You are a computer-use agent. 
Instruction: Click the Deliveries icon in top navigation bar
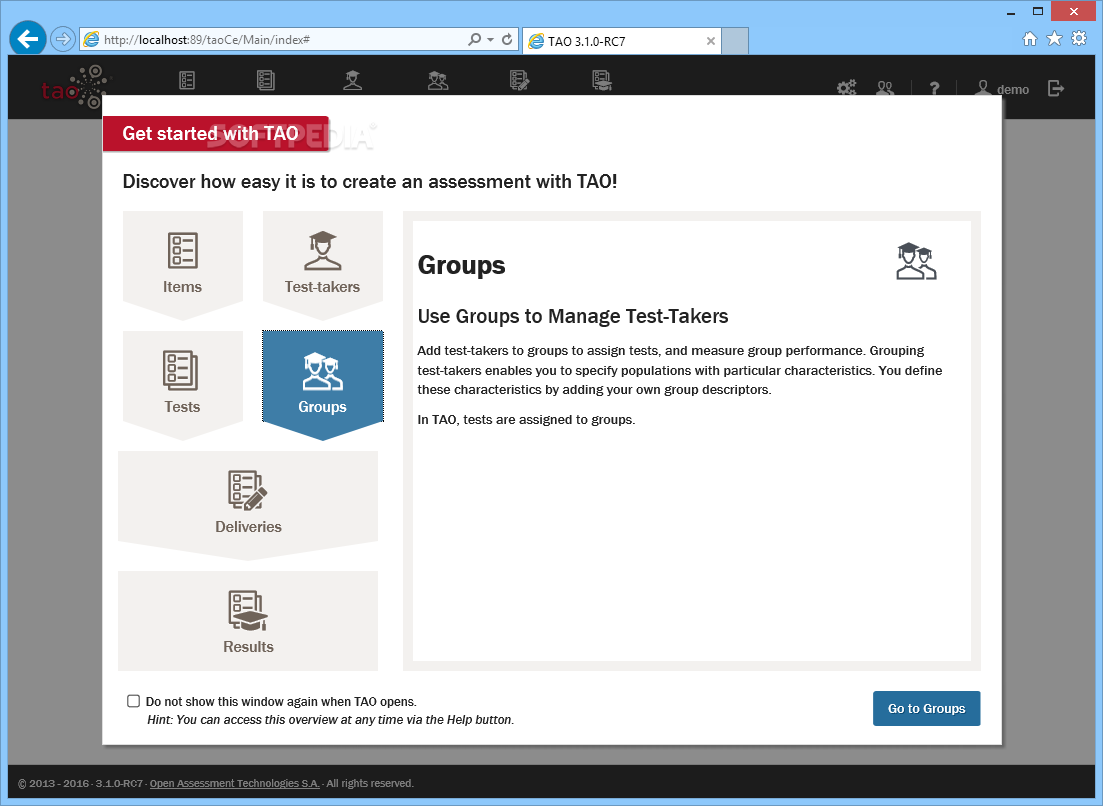click(x=519, y=80)
